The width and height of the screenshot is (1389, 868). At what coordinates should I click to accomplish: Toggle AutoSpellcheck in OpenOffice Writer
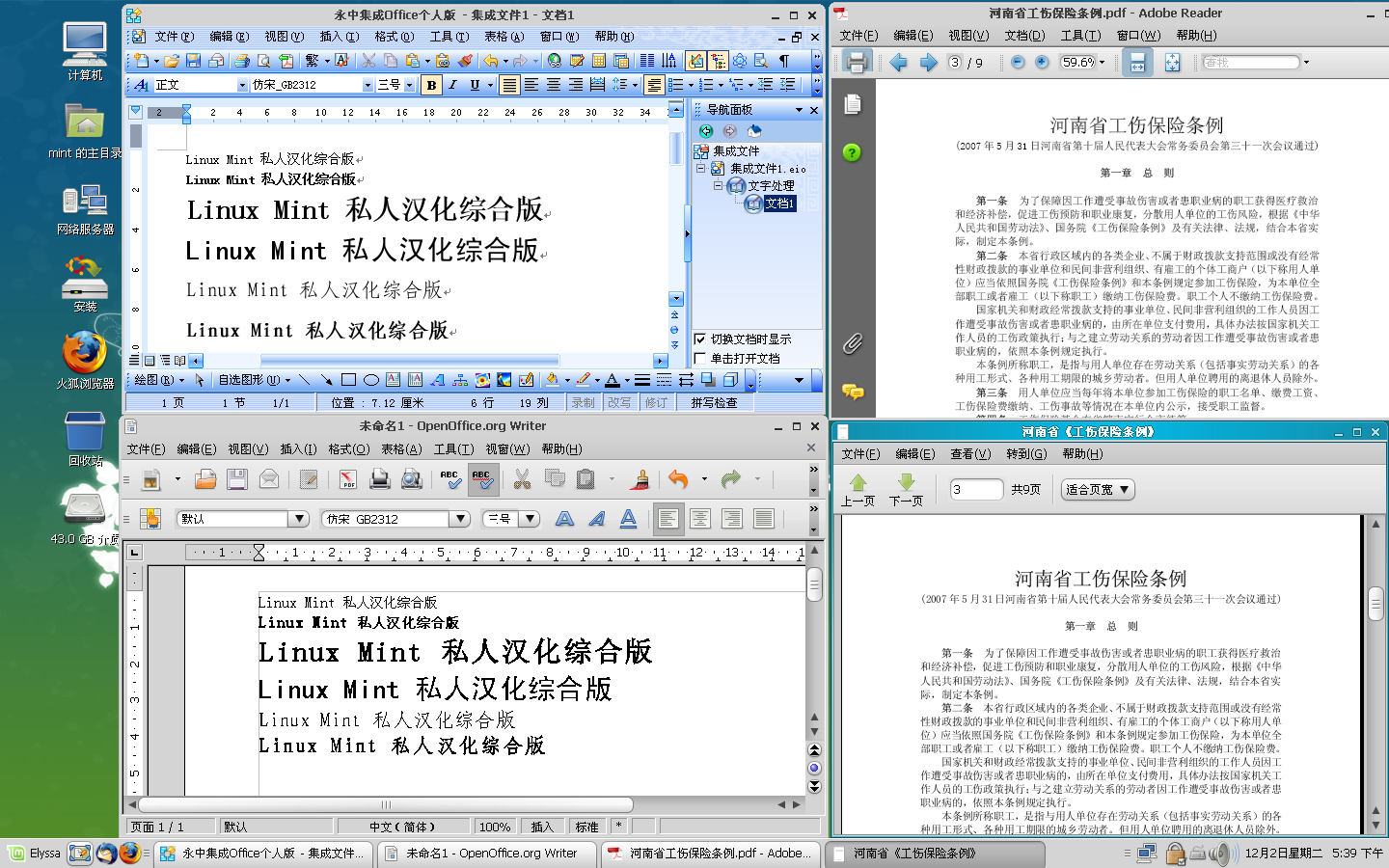483,479
